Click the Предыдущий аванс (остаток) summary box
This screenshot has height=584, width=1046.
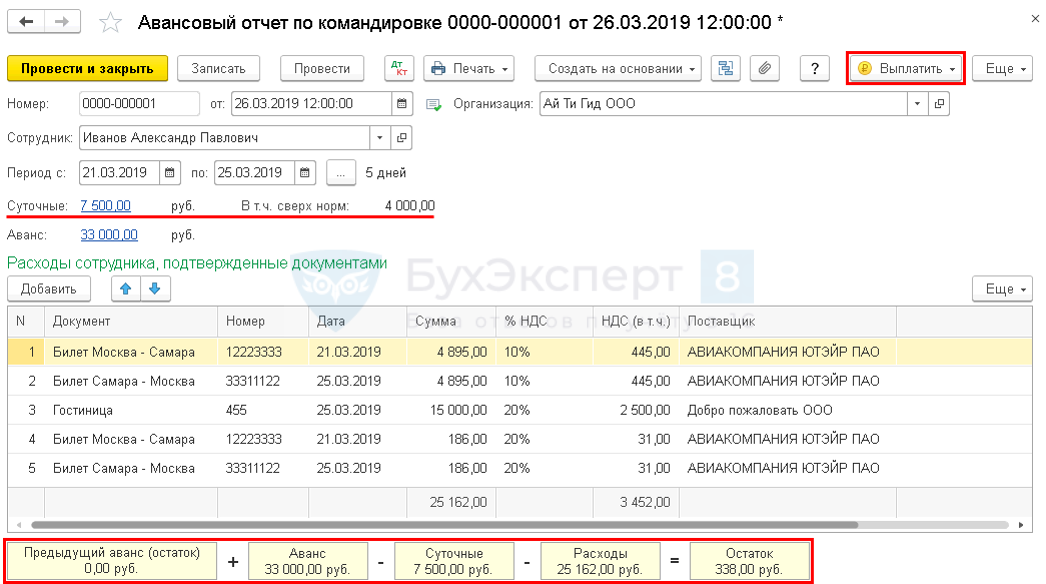pos(111,561)
